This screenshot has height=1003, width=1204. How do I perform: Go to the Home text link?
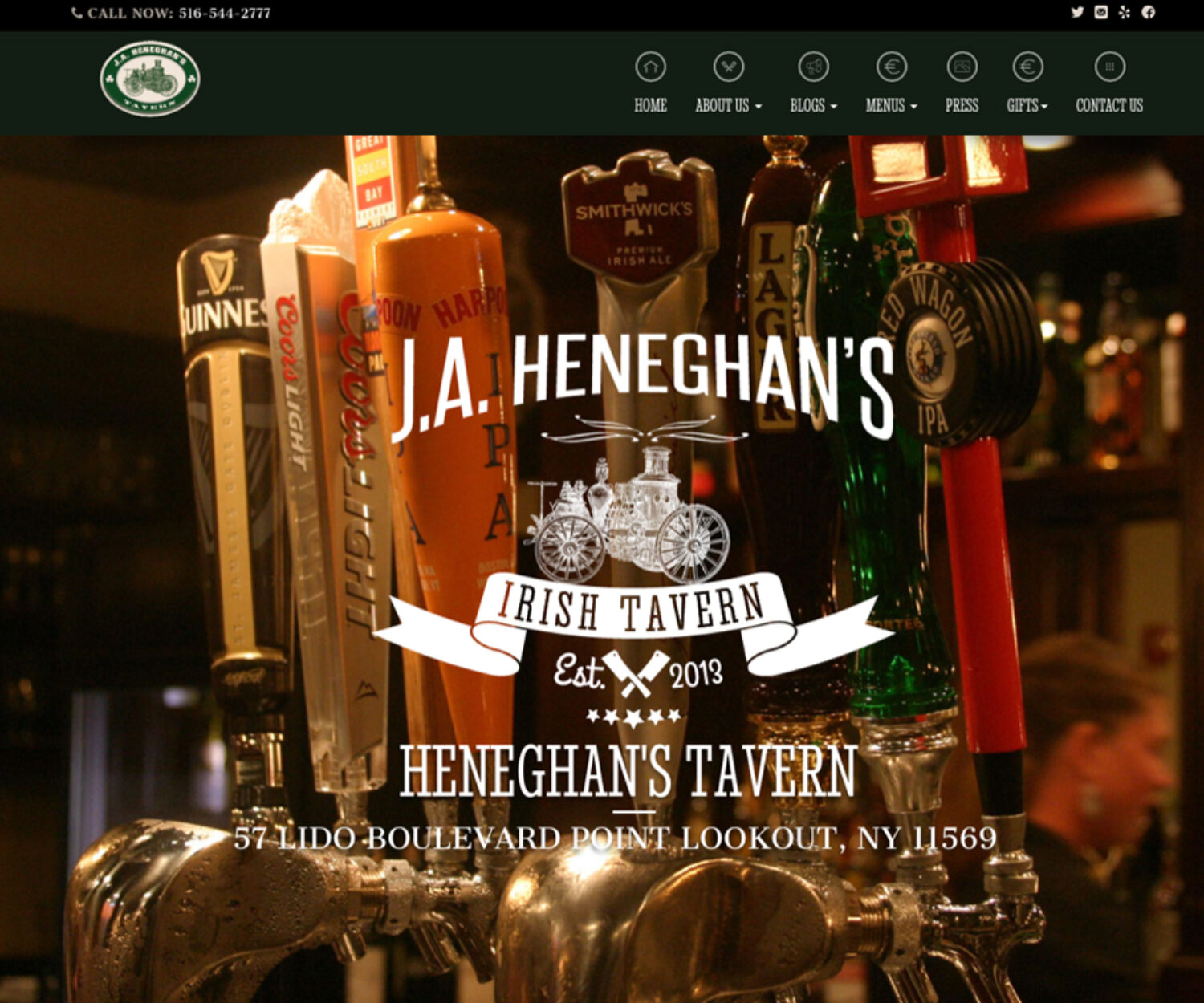pyautogui.click(x=650, y=106)
